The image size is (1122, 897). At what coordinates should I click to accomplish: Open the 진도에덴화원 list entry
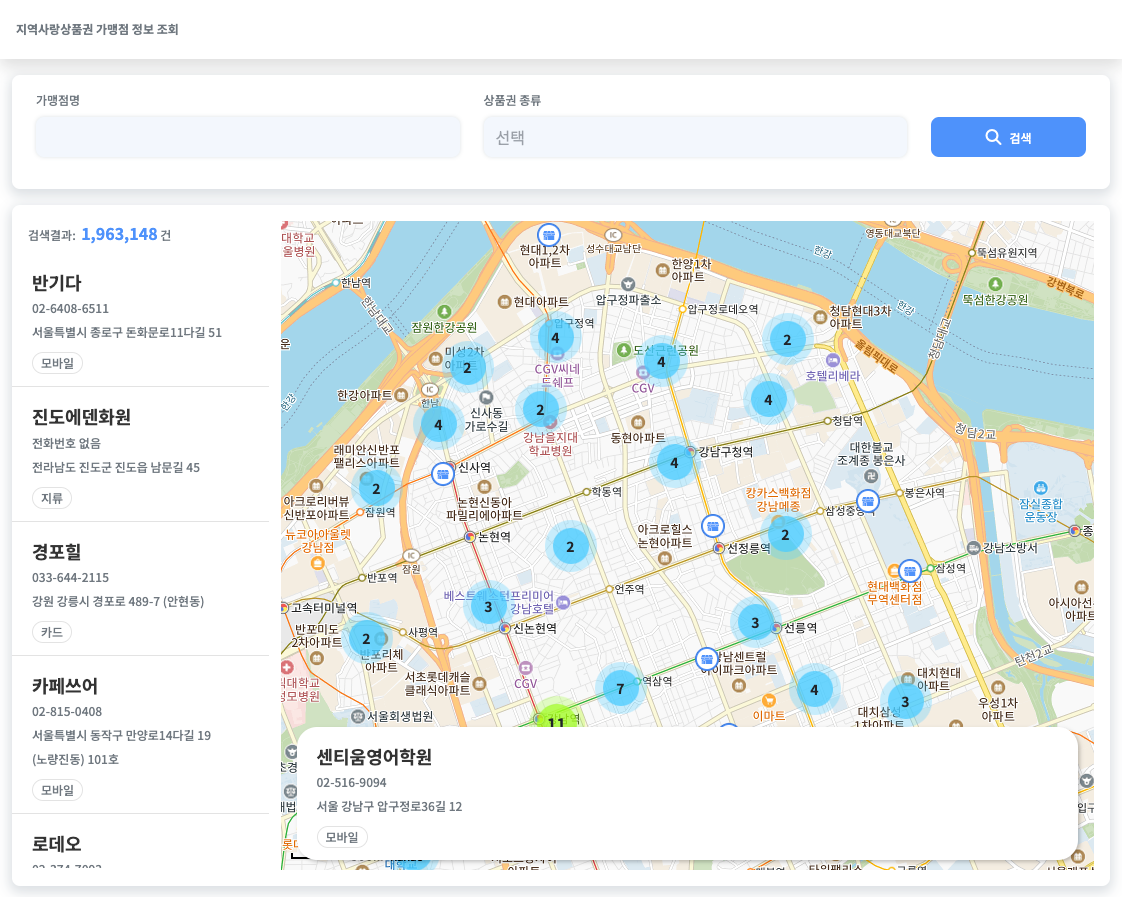tap(140, 442)
